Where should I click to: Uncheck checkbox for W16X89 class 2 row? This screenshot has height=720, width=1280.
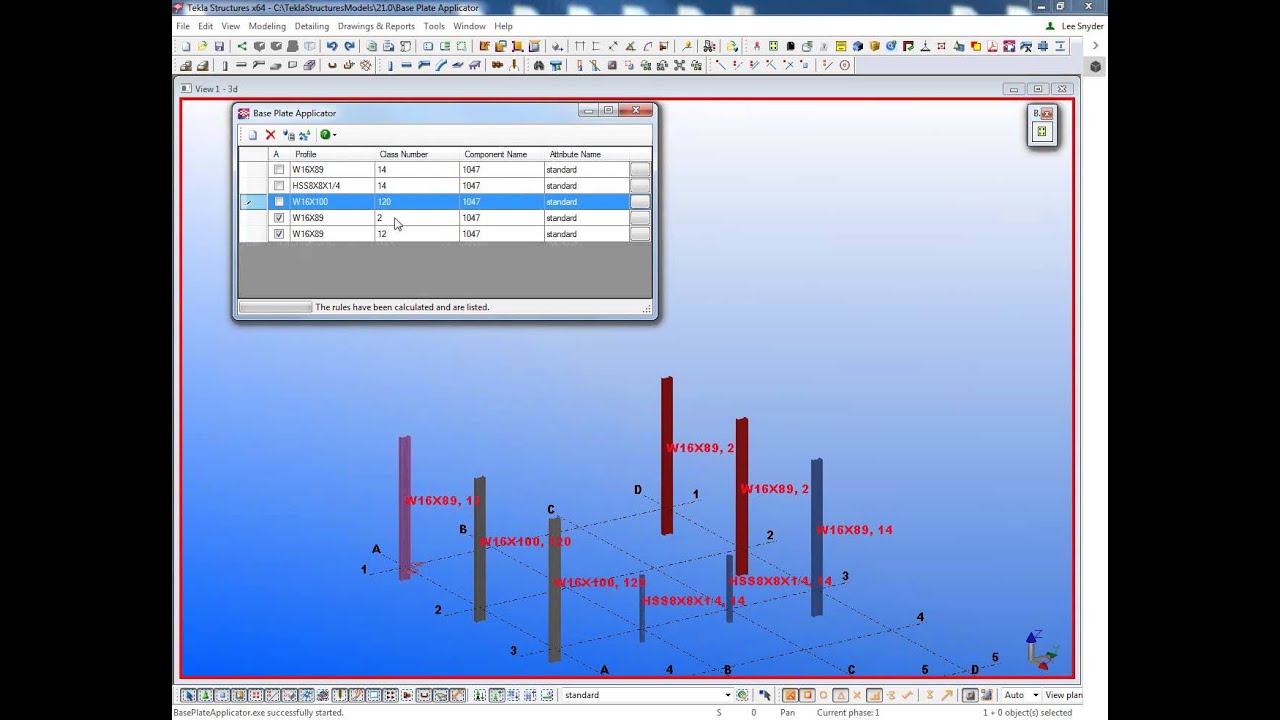point(279,218)
